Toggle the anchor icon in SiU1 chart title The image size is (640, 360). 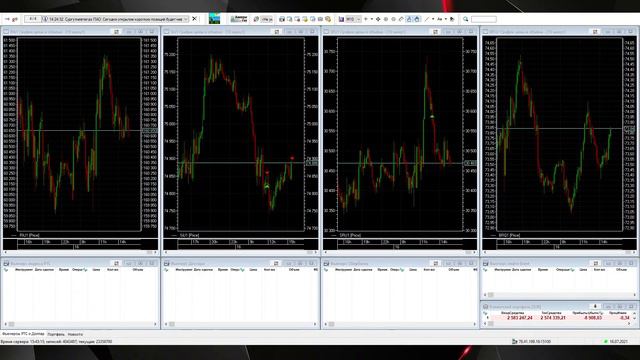[277, 31]
